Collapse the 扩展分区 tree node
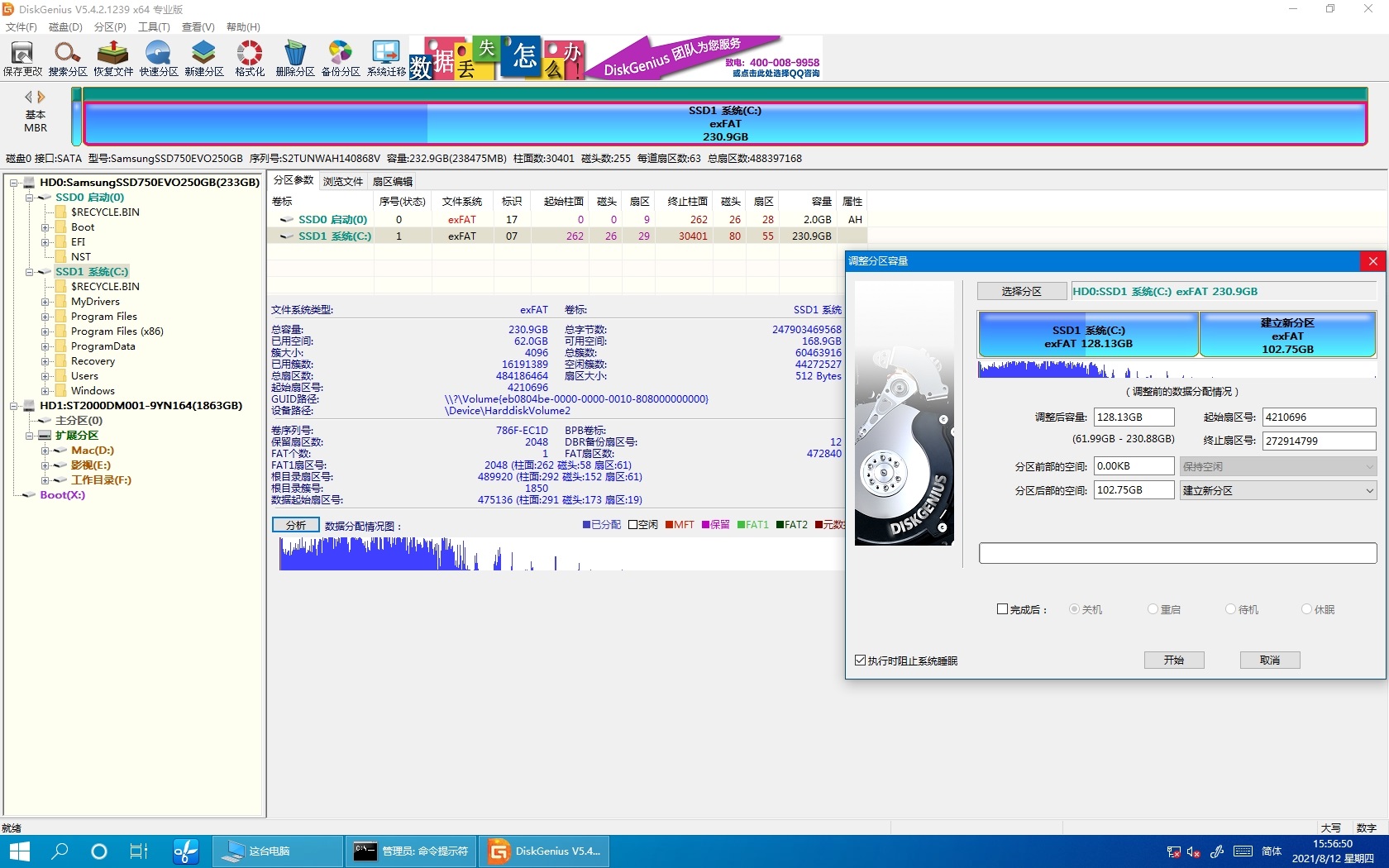 (29, 436)
